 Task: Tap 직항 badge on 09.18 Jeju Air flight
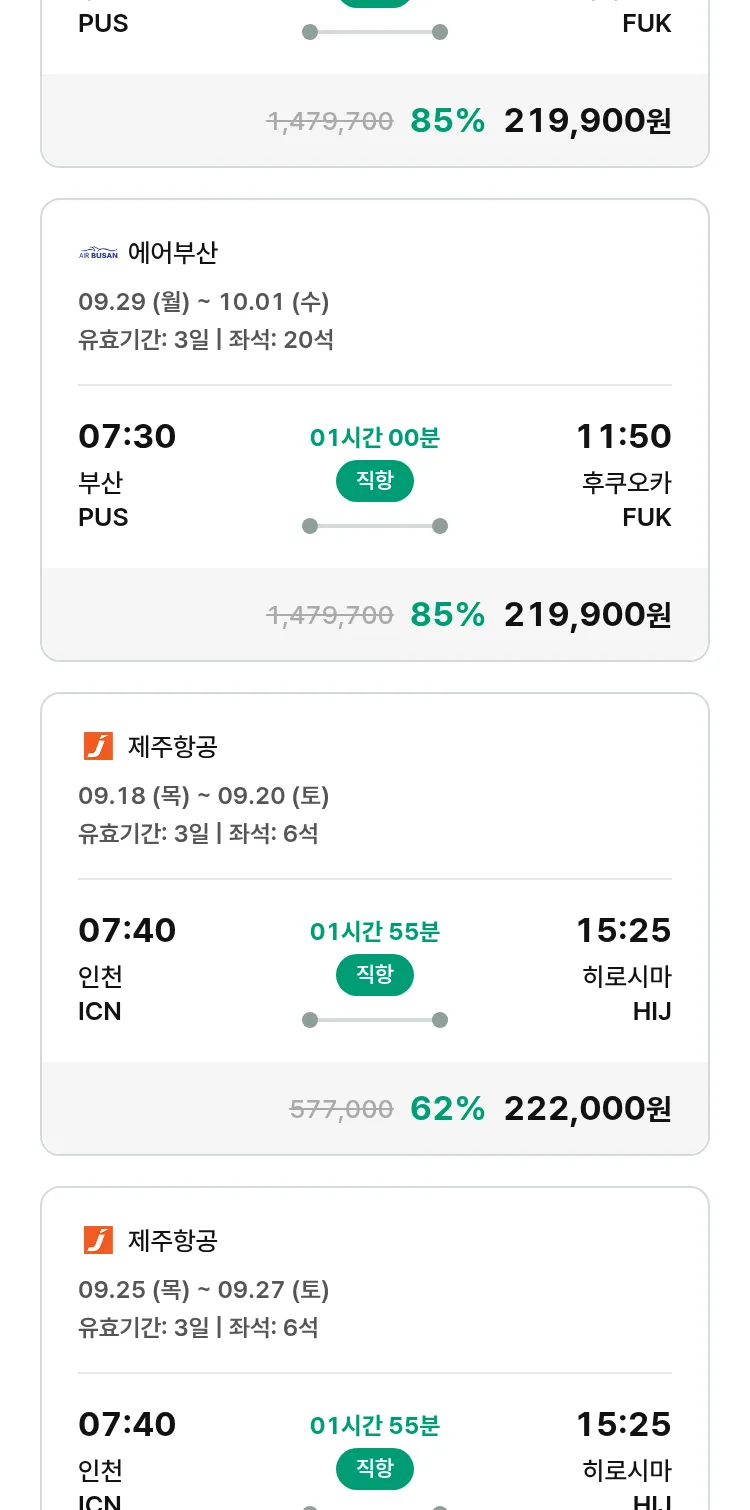click(x=374, y=975)
